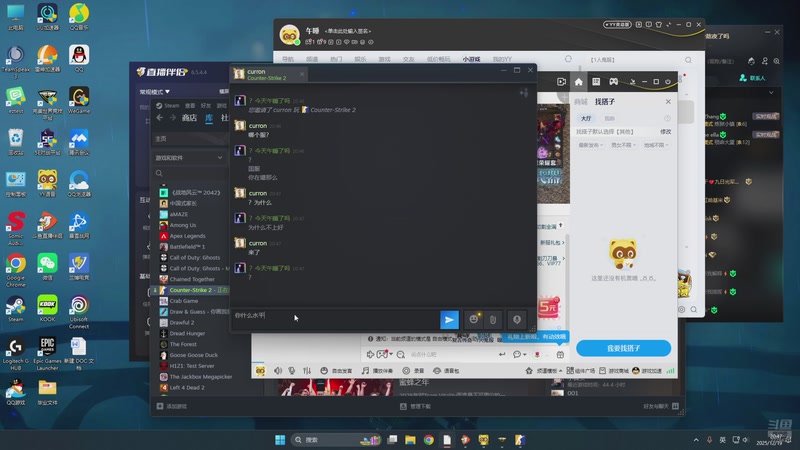Click the add-friends-to-chat icon at chat's top right

point(523,93)
